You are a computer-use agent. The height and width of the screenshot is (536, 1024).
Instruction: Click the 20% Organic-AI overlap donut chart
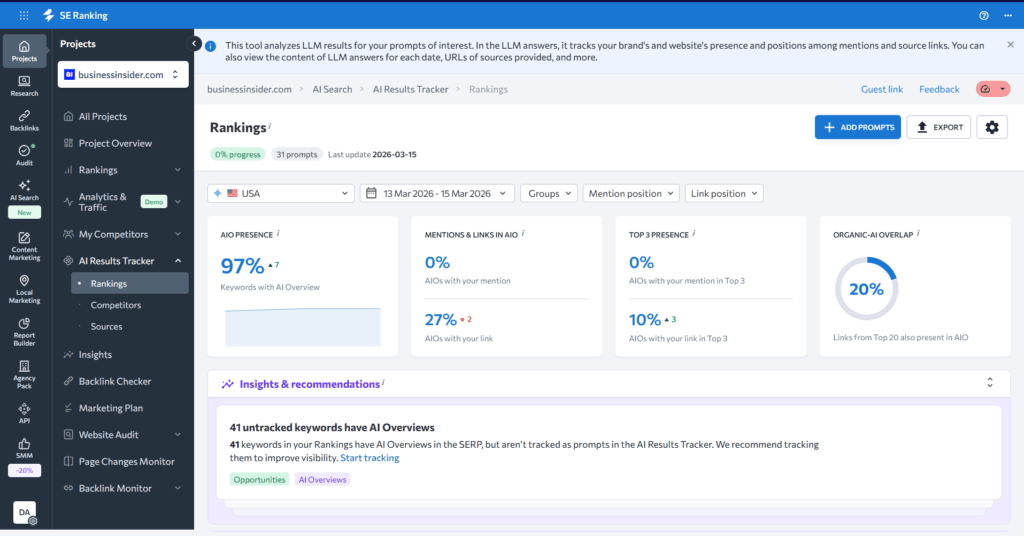pos(867,289)
